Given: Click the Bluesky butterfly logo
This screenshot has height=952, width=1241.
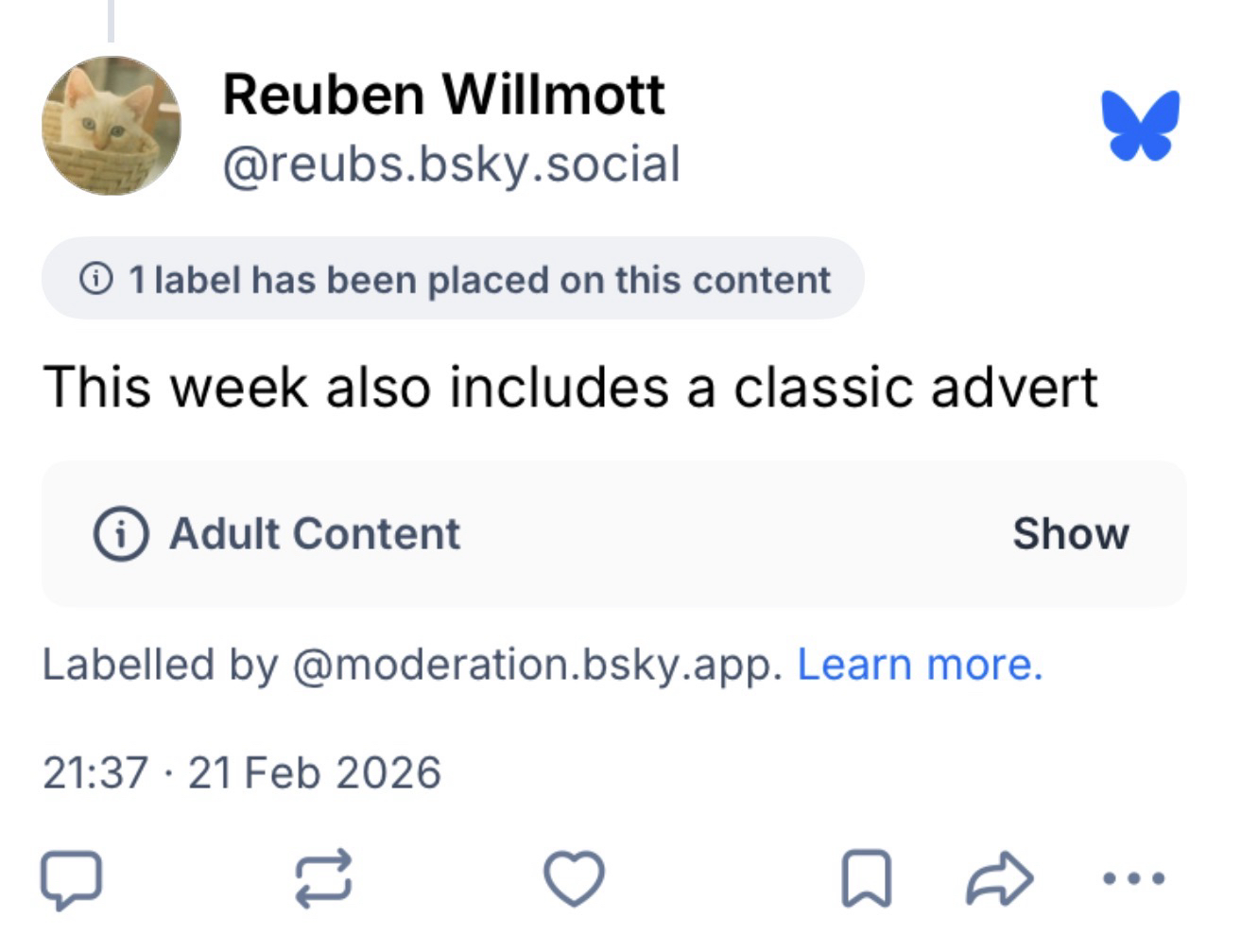Looking at the screenshot, I should point(1141,125).
